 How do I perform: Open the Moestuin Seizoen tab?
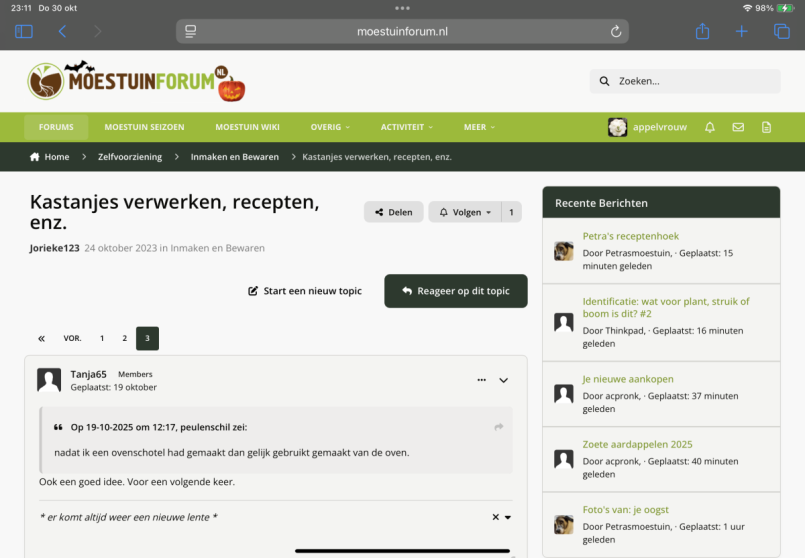point(144,127)
